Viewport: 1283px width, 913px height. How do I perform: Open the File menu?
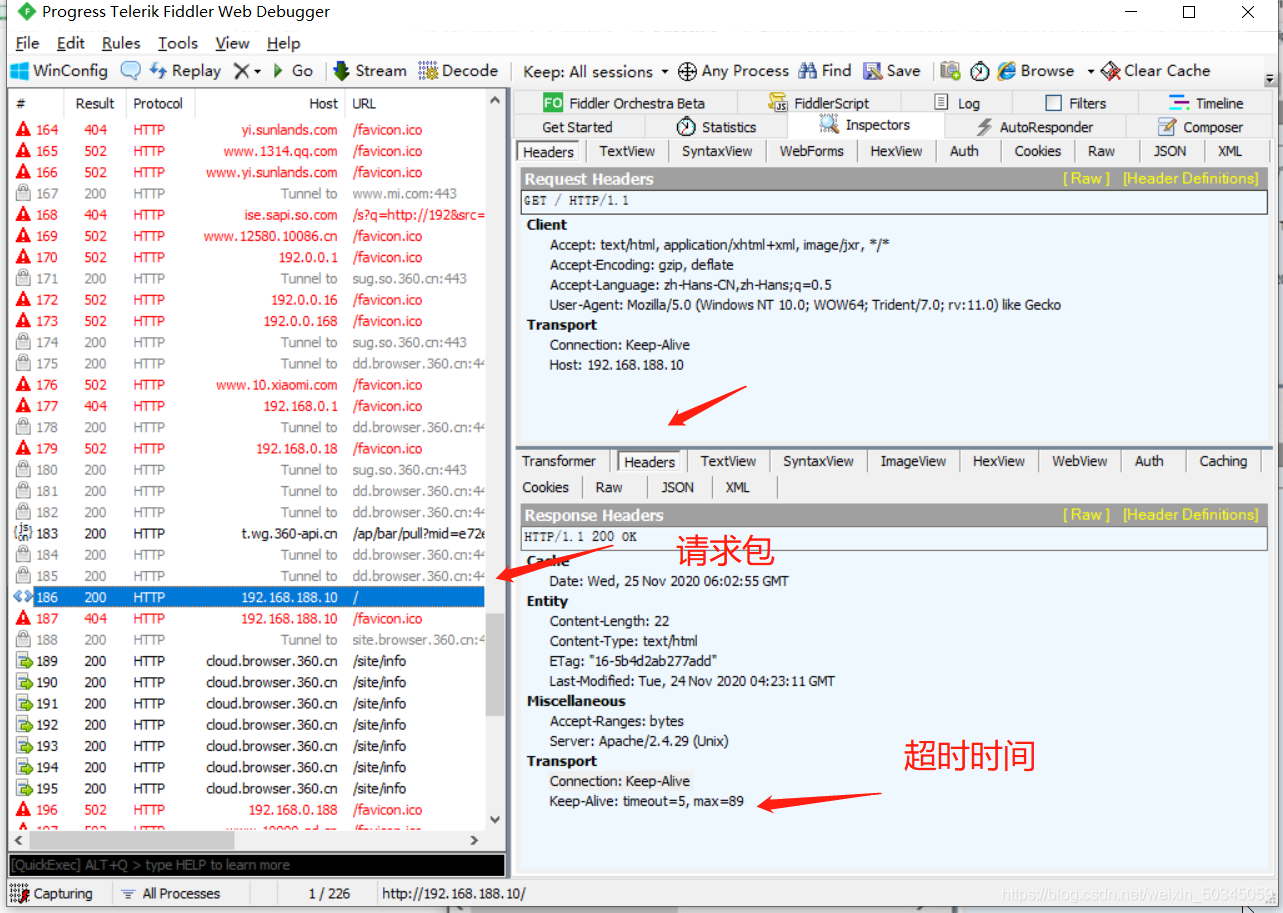(28, 43)
